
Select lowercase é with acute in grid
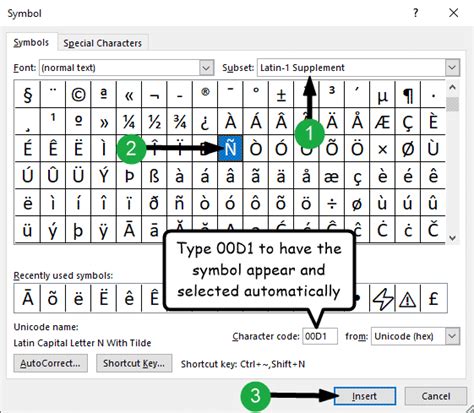click(408, 176)
